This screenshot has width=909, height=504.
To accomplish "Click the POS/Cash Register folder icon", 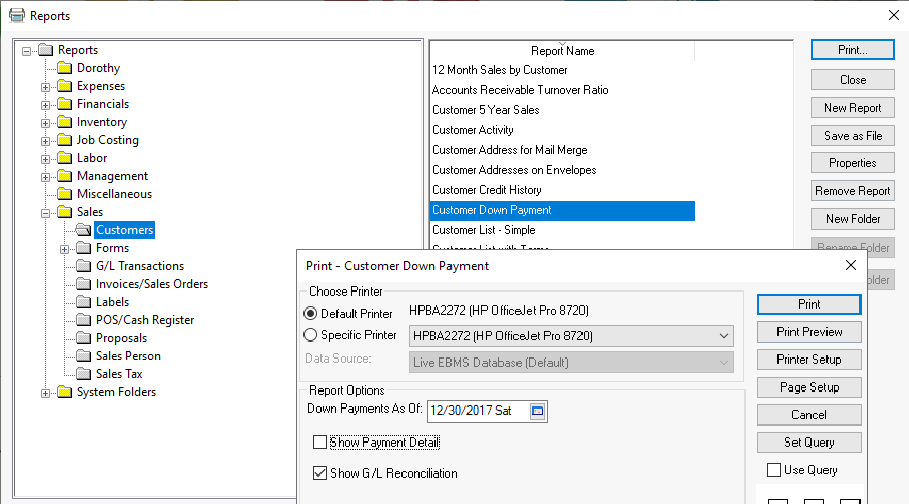I will click(84, 320).
